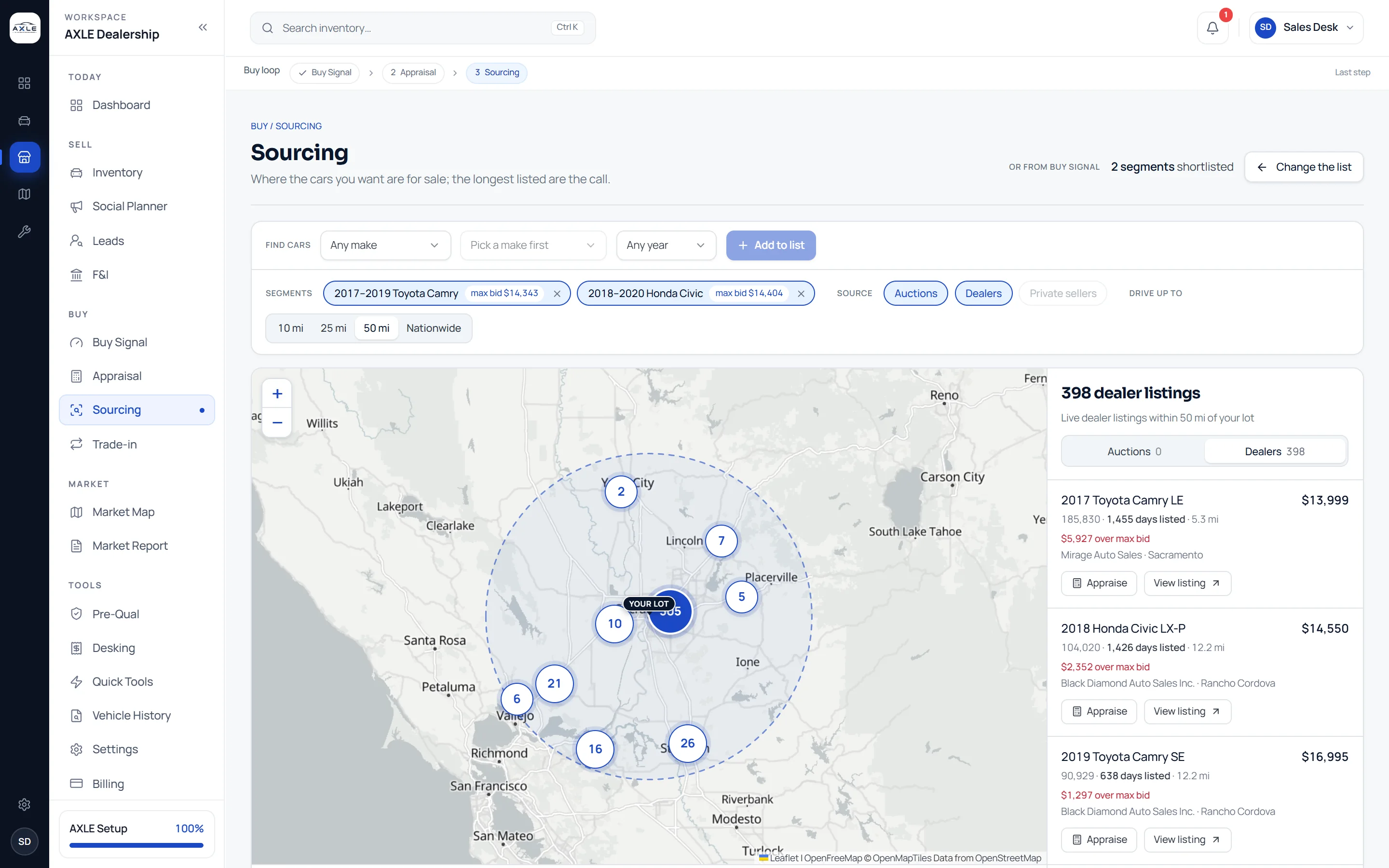Go to Buy Signal step in breadcrumb
The width and height of the screenshot is (1389, 868).
pos(325,72)
